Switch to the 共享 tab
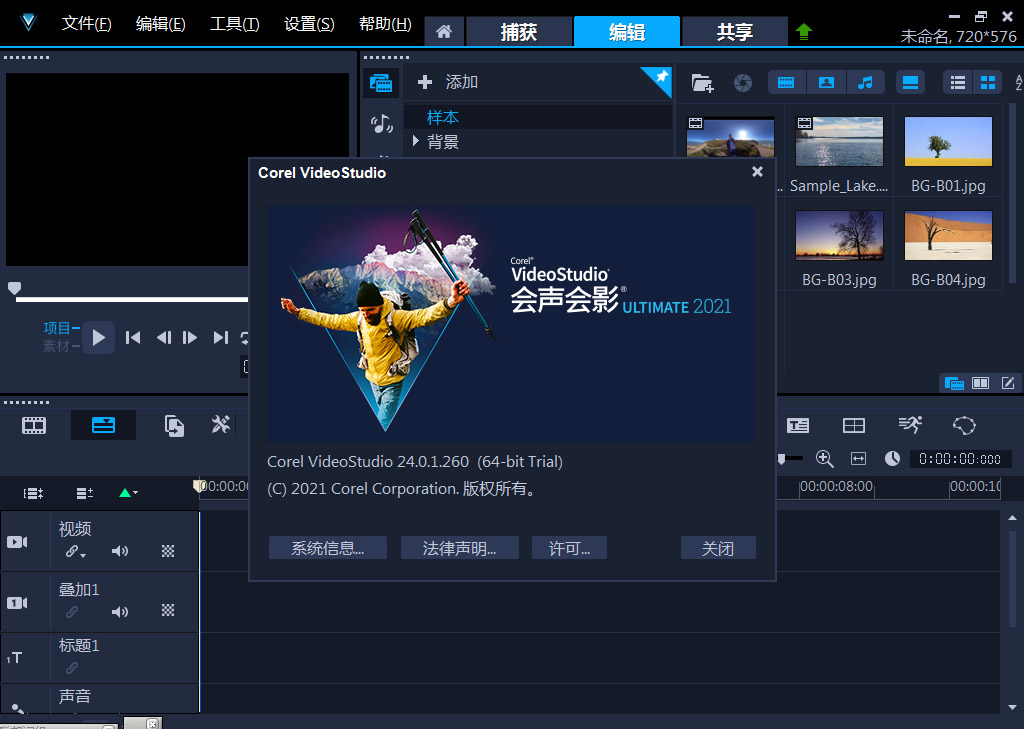The image size is (1024, 729). 734,32
